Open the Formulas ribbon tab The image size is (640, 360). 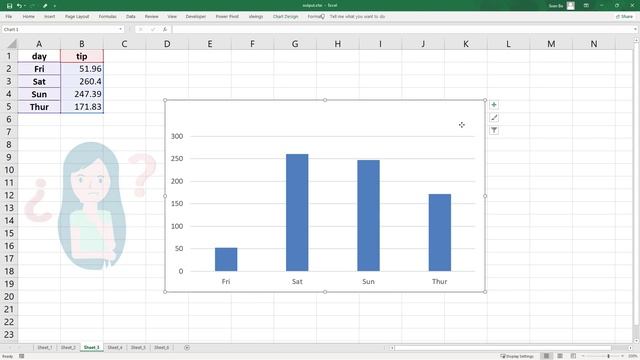click(x=107, y=16)
